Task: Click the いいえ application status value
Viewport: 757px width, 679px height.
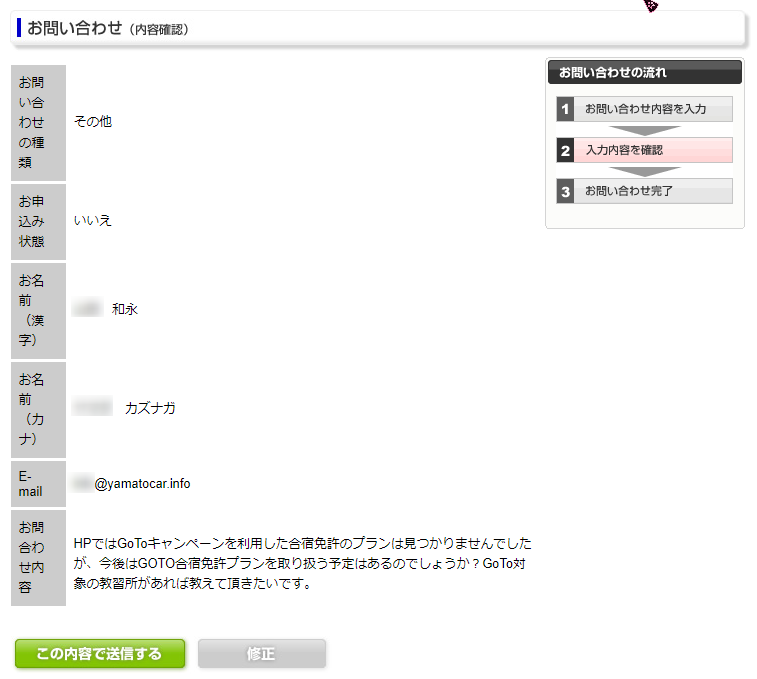Action: (x=93, y=220)
